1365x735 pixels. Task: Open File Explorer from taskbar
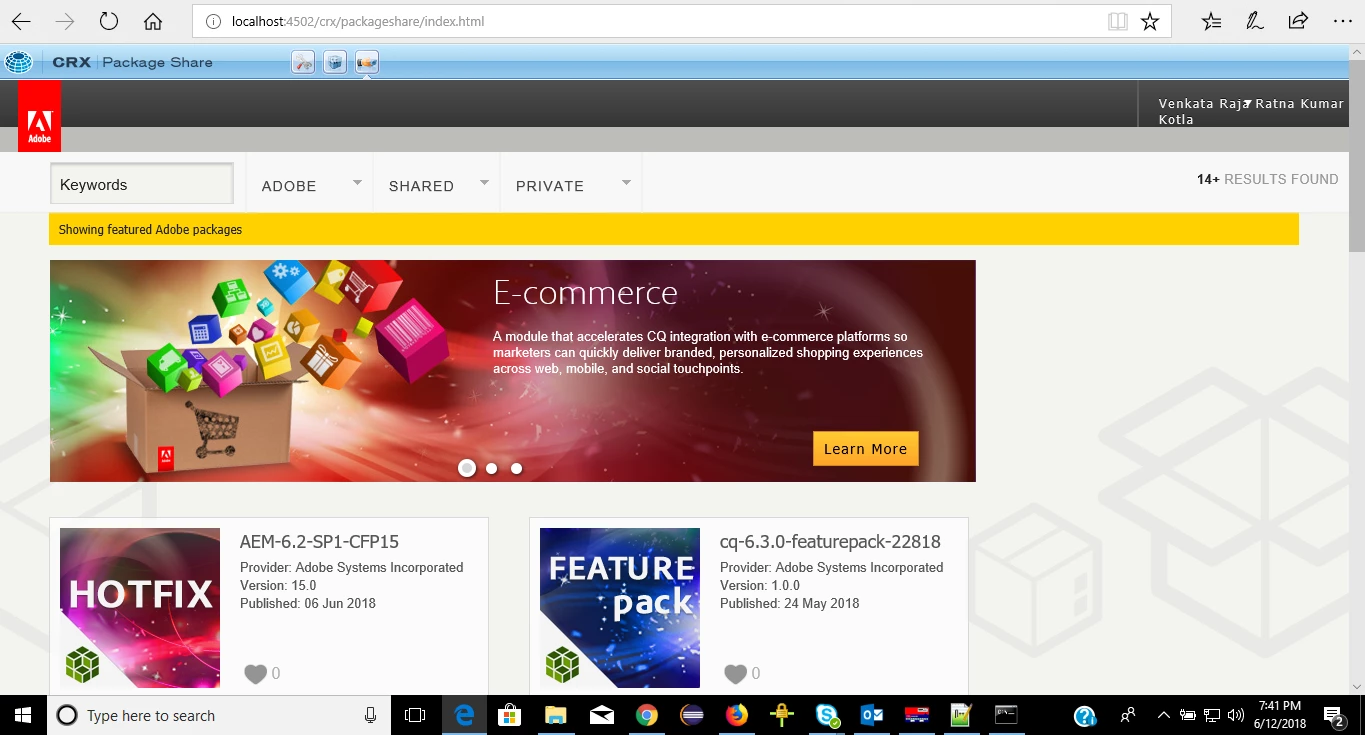pos(557,715)
